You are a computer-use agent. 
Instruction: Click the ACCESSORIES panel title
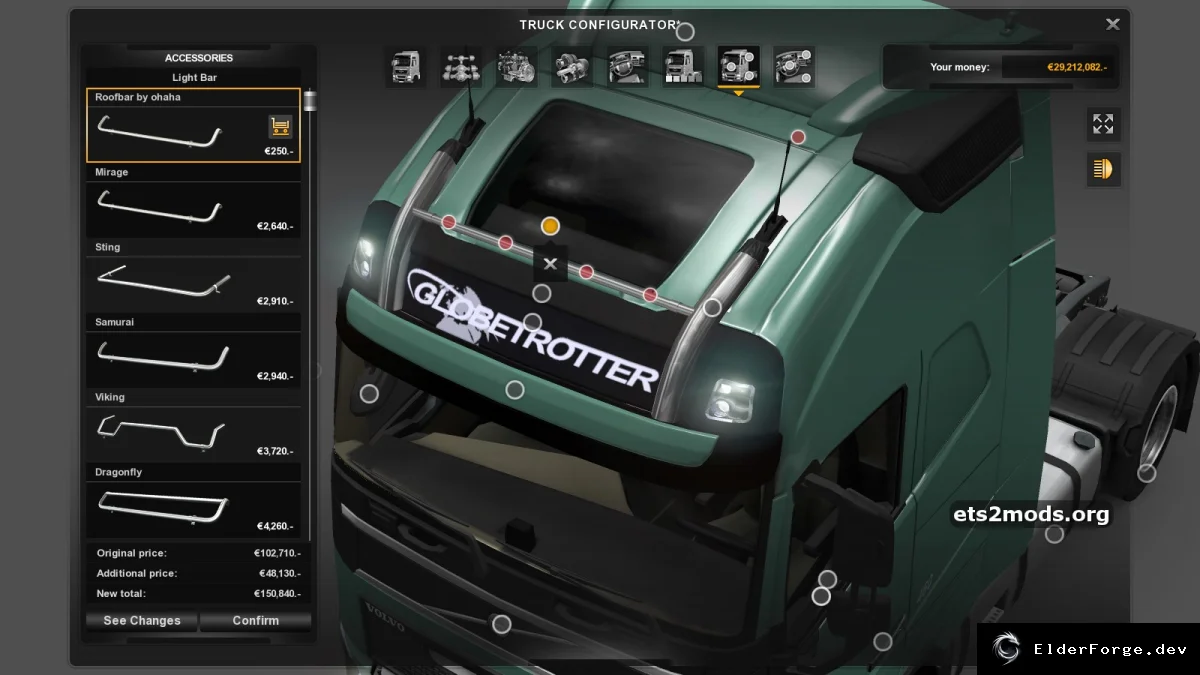click(199, 58)
